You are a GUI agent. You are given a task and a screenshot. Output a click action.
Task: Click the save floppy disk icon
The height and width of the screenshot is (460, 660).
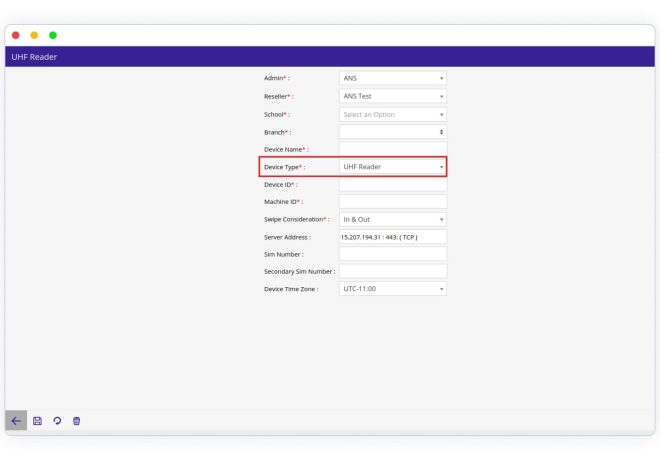(x=38, y=421)
